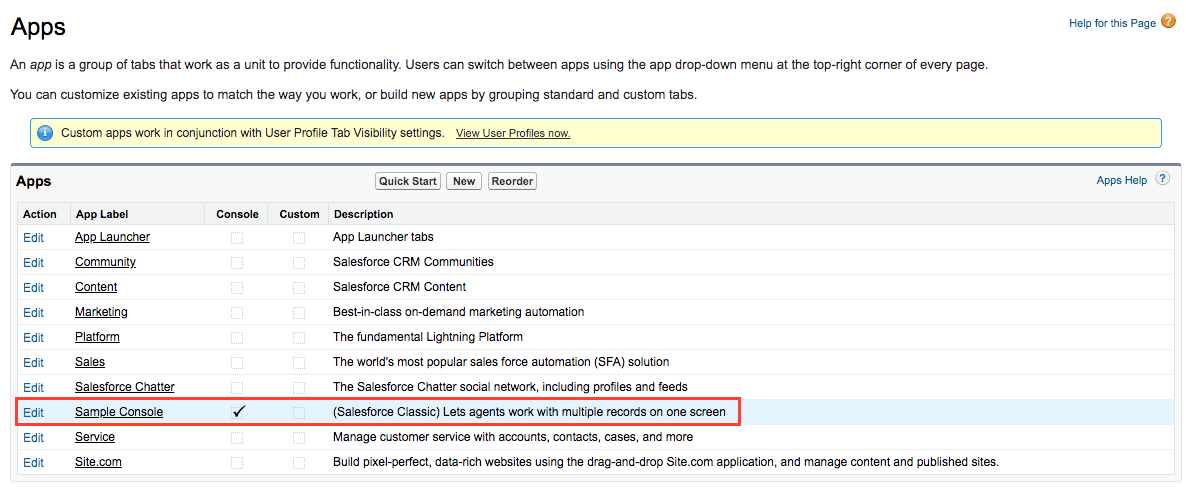The image size is (1186, 487).
Task: Click the Sample Console description text
Action: click(x=529, y=412)
